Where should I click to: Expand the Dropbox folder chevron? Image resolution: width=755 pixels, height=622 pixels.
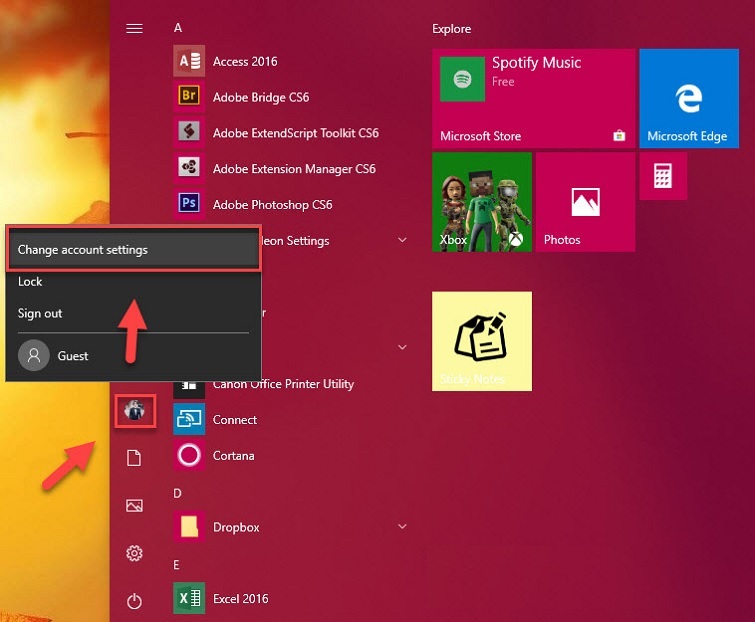pyautogui.click(x=403, y=527)
